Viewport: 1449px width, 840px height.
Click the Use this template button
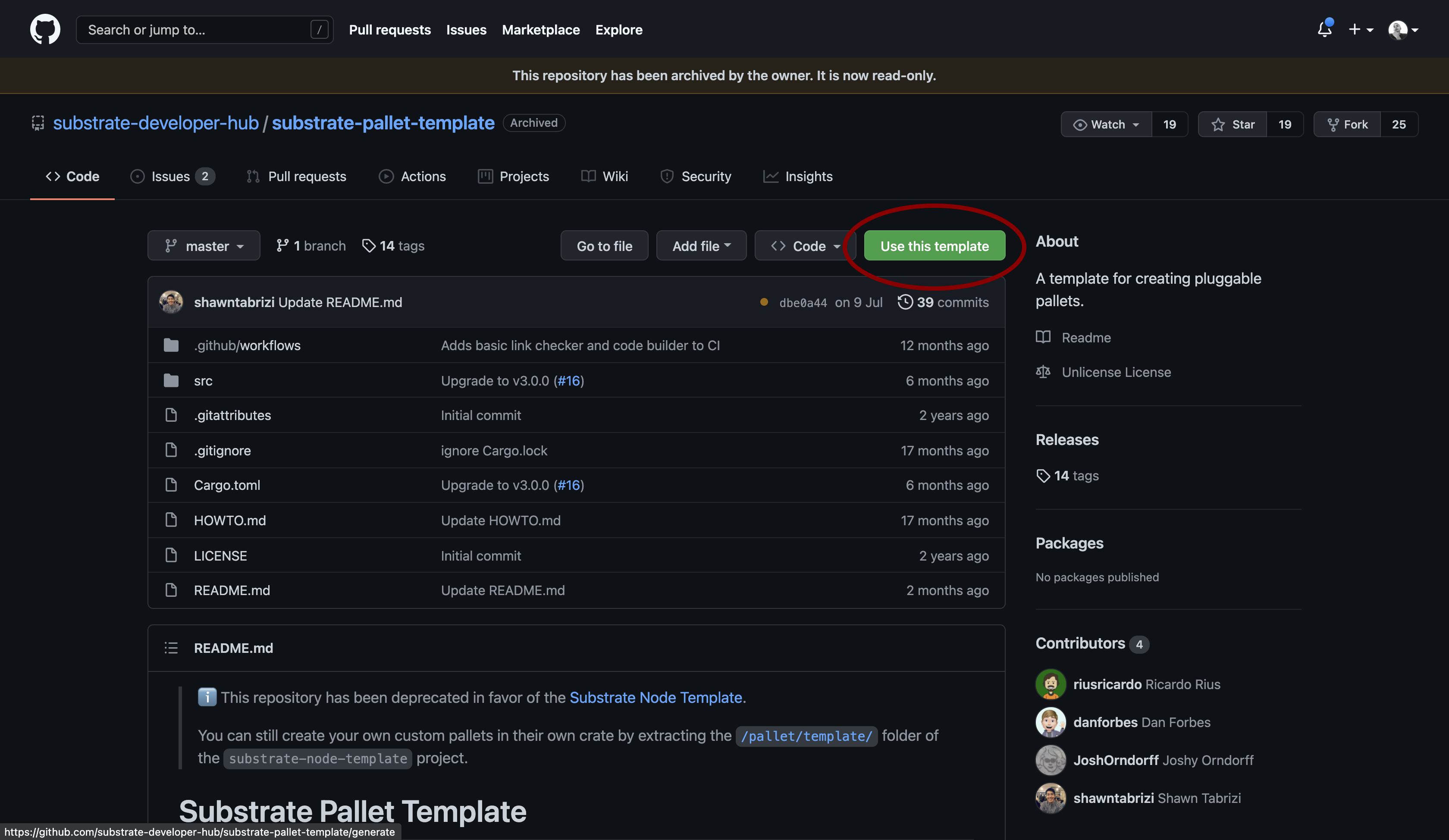click(x=934, y=246)
